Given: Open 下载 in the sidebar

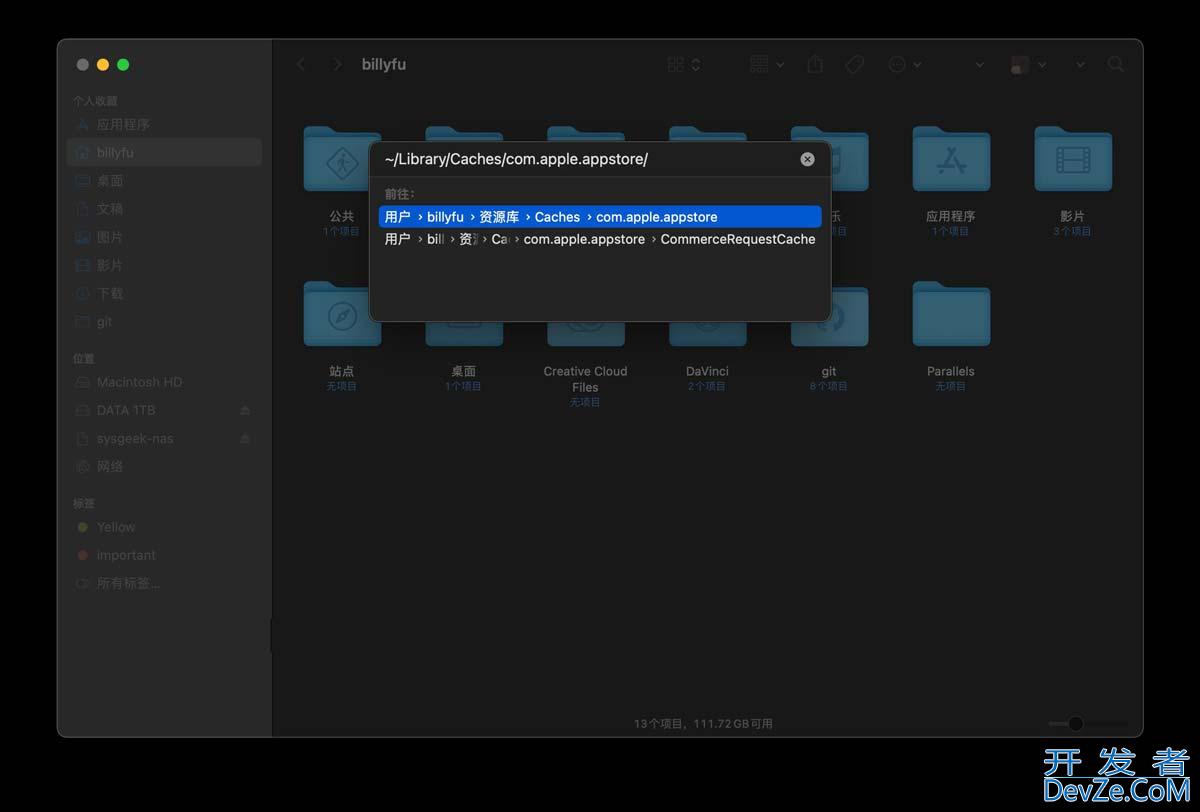Looking at the screenshot, I should 164,293.
